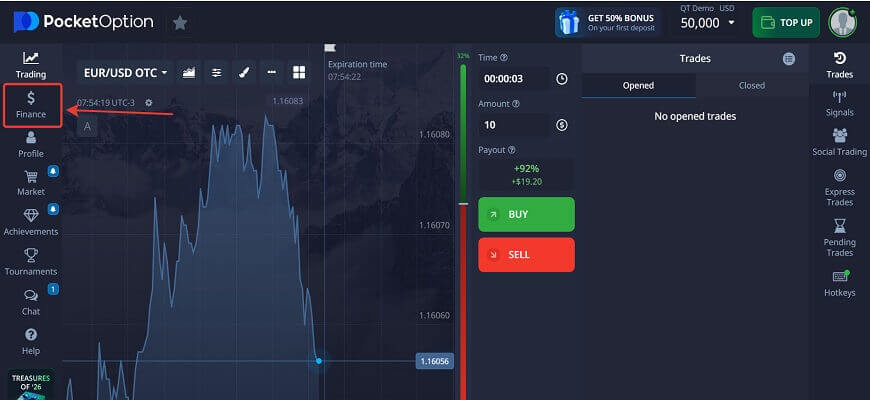Open Treasures of '26 promo thumbnail

coord(31,384)
